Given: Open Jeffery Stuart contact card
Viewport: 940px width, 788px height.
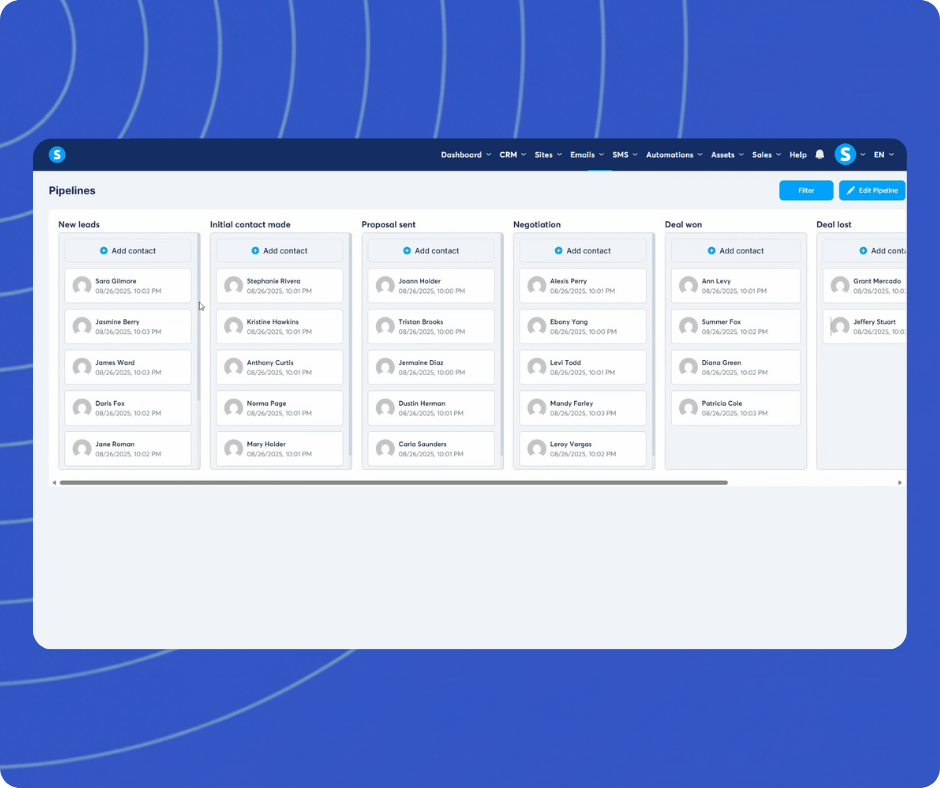Looking at the screenshot, I should pyautogui.click(x=864, y=326).
